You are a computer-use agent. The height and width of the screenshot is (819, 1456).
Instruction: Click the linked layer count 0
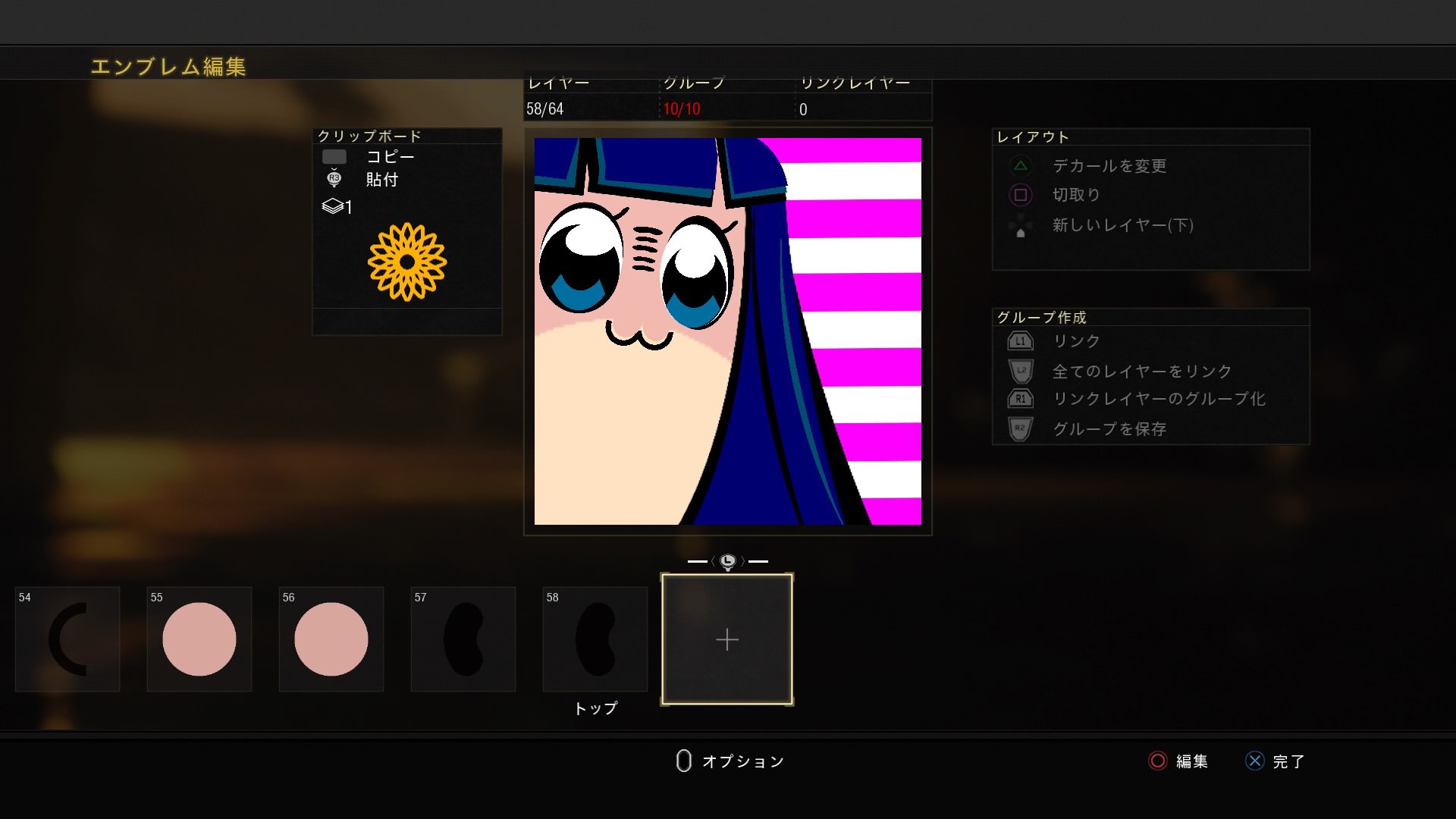(803, 109)
